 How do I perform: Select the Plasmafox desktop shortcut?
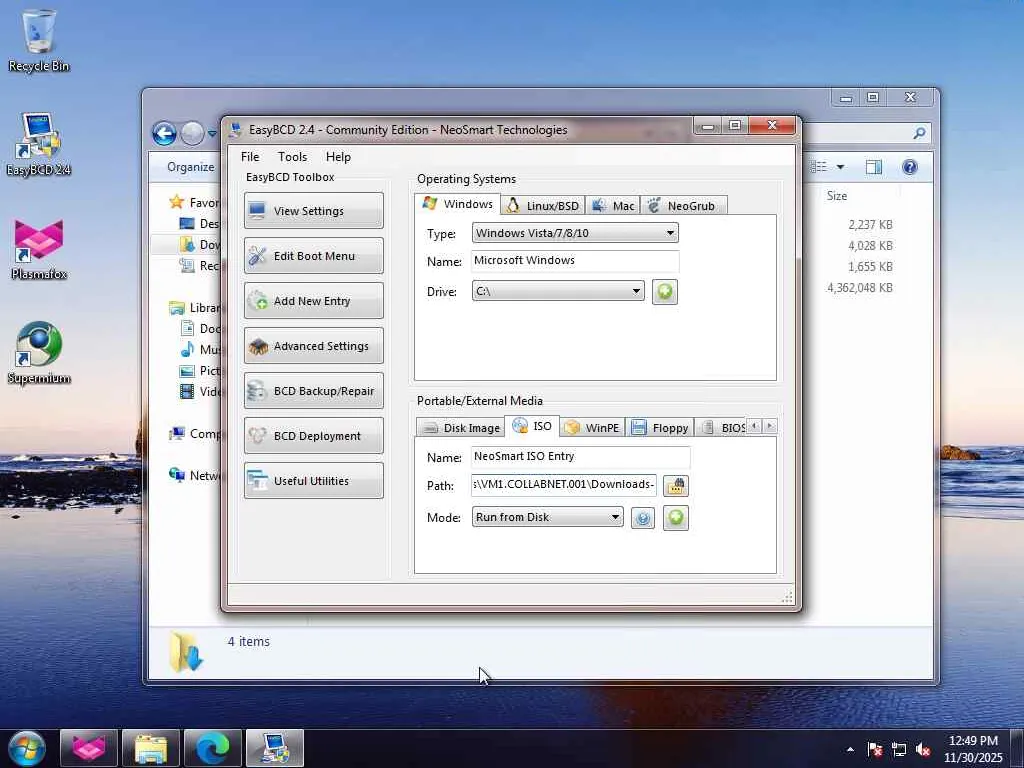pos(39,249)
